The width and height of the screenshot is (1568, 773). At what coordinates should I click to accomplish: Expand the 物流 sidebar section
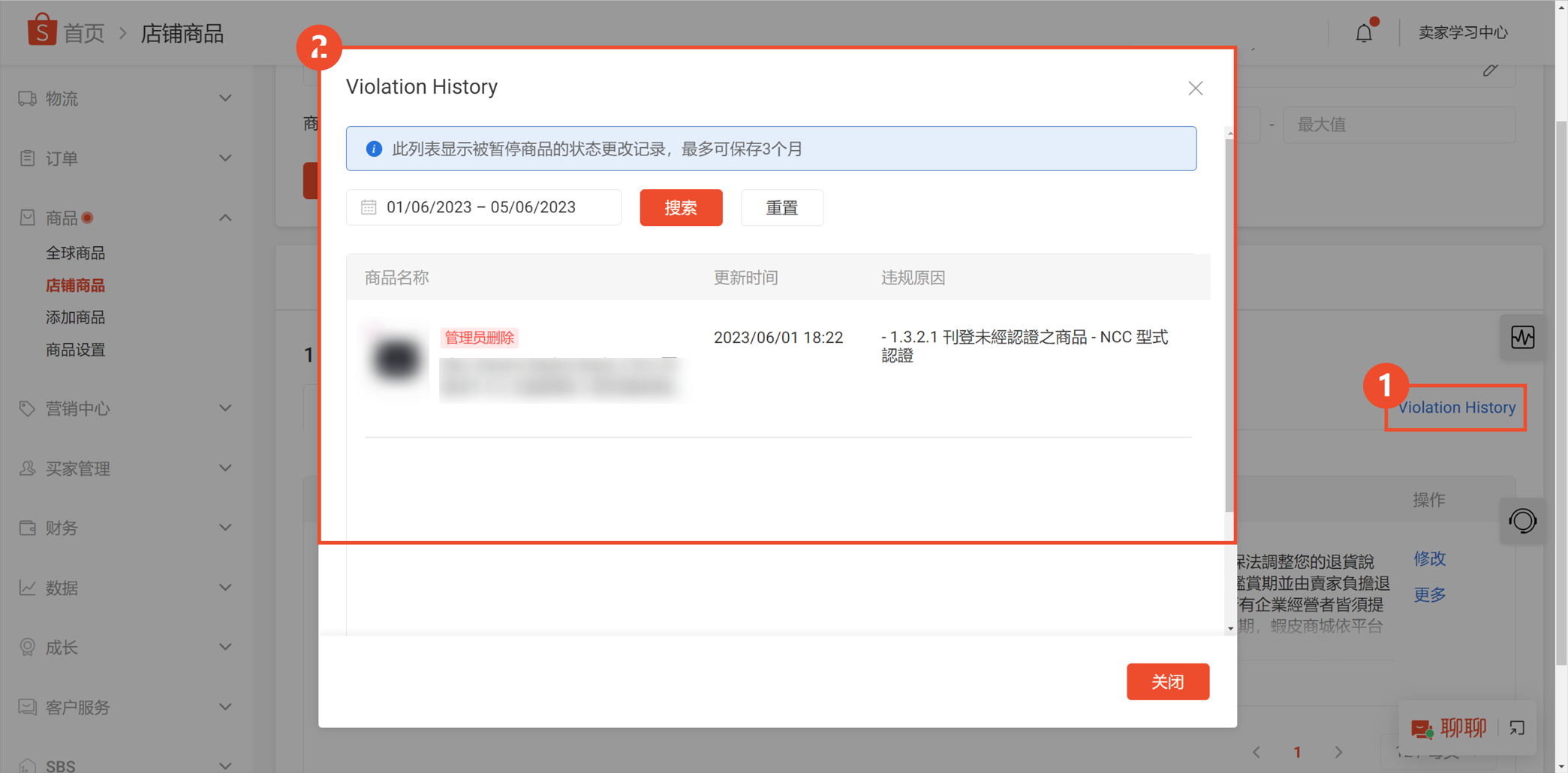point(125,98)
